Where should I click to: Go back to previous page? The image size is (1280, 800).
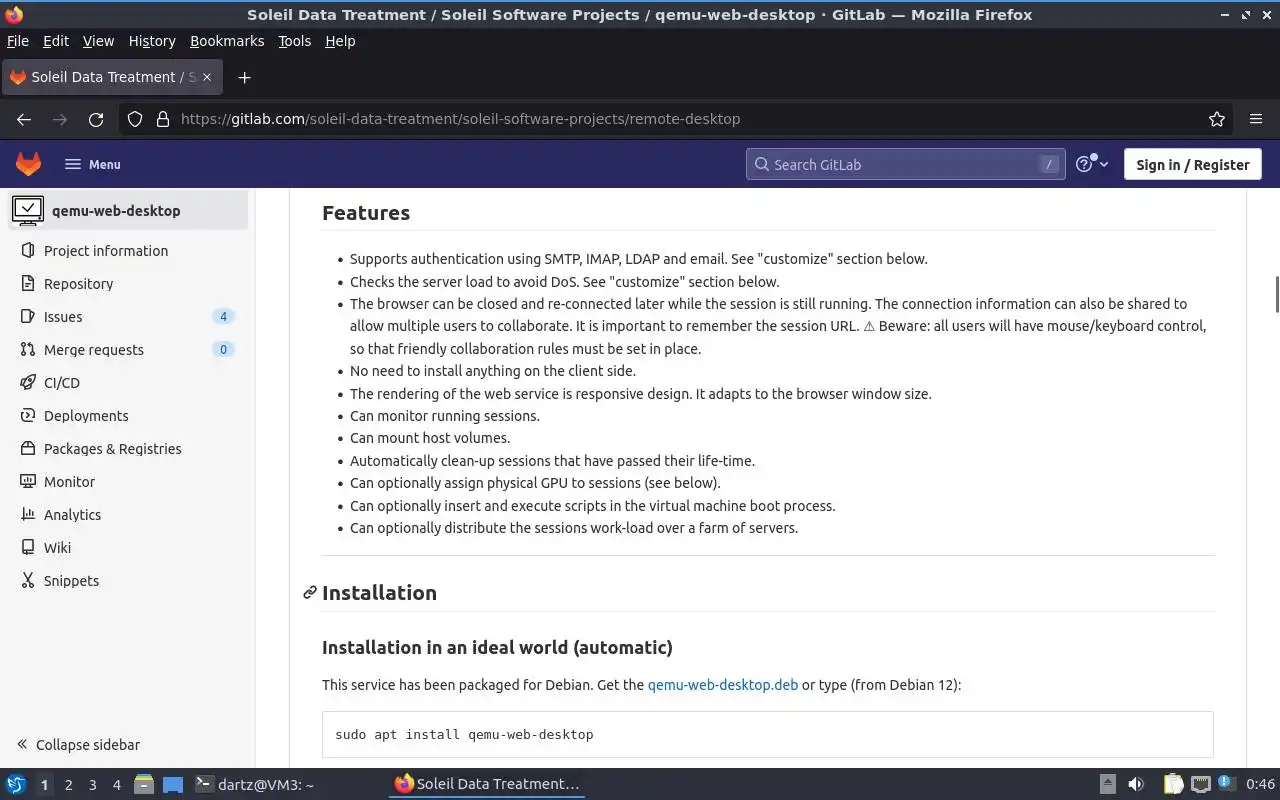[x=24, y=119]
